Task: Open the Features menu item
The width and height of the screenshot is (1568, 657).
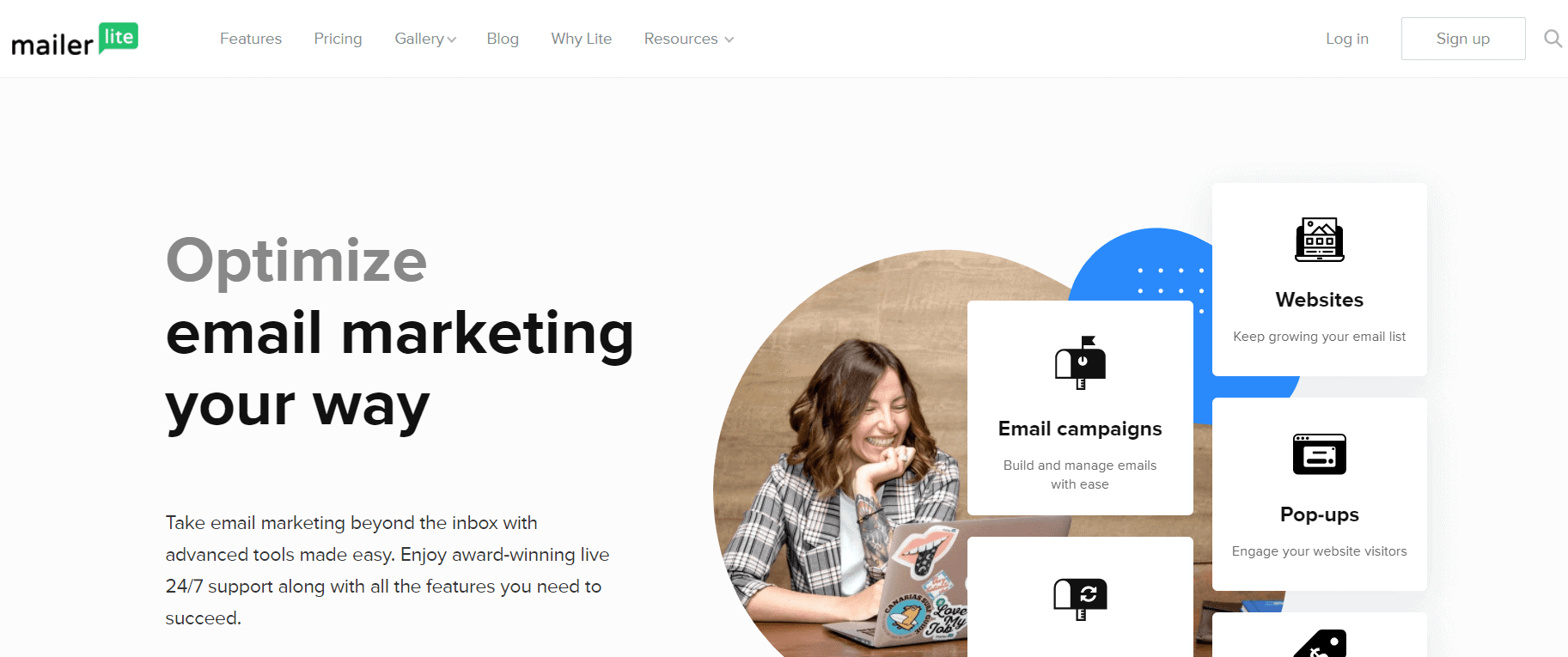Action: click(251, 39)
